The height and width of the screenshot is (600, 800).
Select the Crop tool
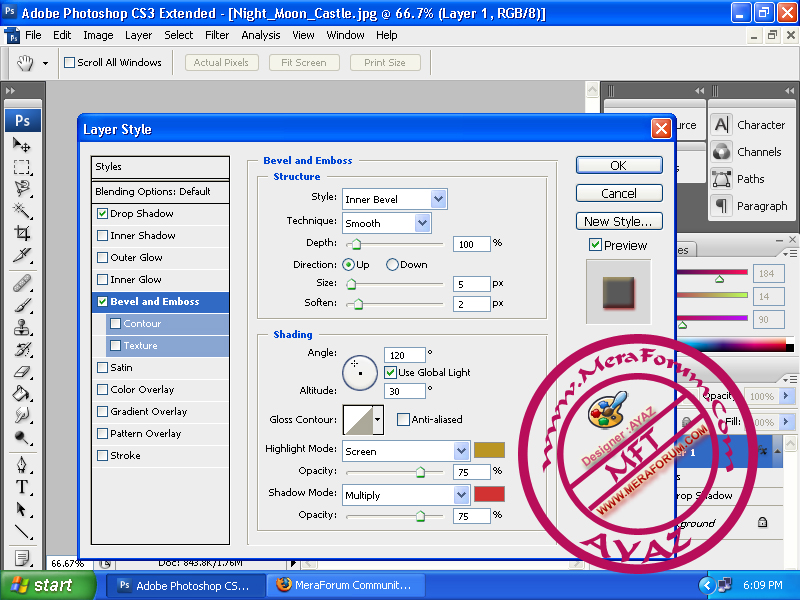(x=21, y=233)
